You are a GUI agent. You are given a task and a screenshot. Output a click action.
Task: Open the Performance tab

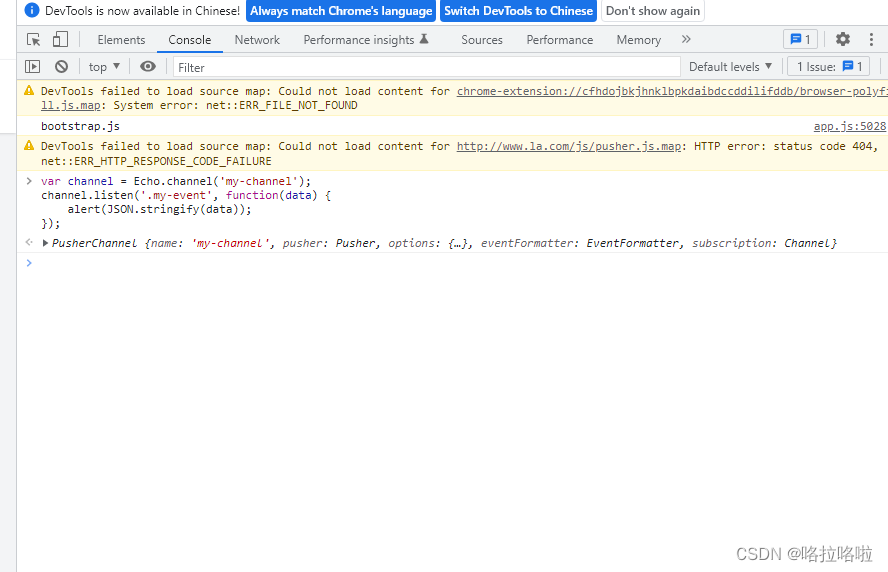click(x=560, y=40)
